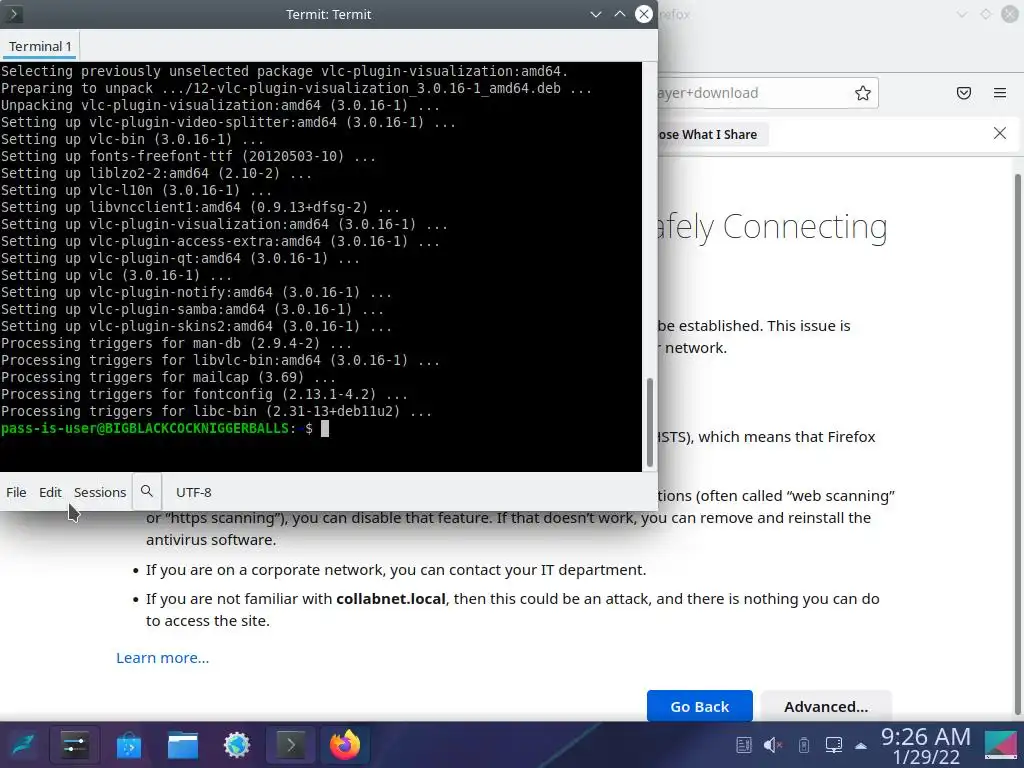Close the Termit terminal window
1024x768 pixels.
click(x=644, y=14)
